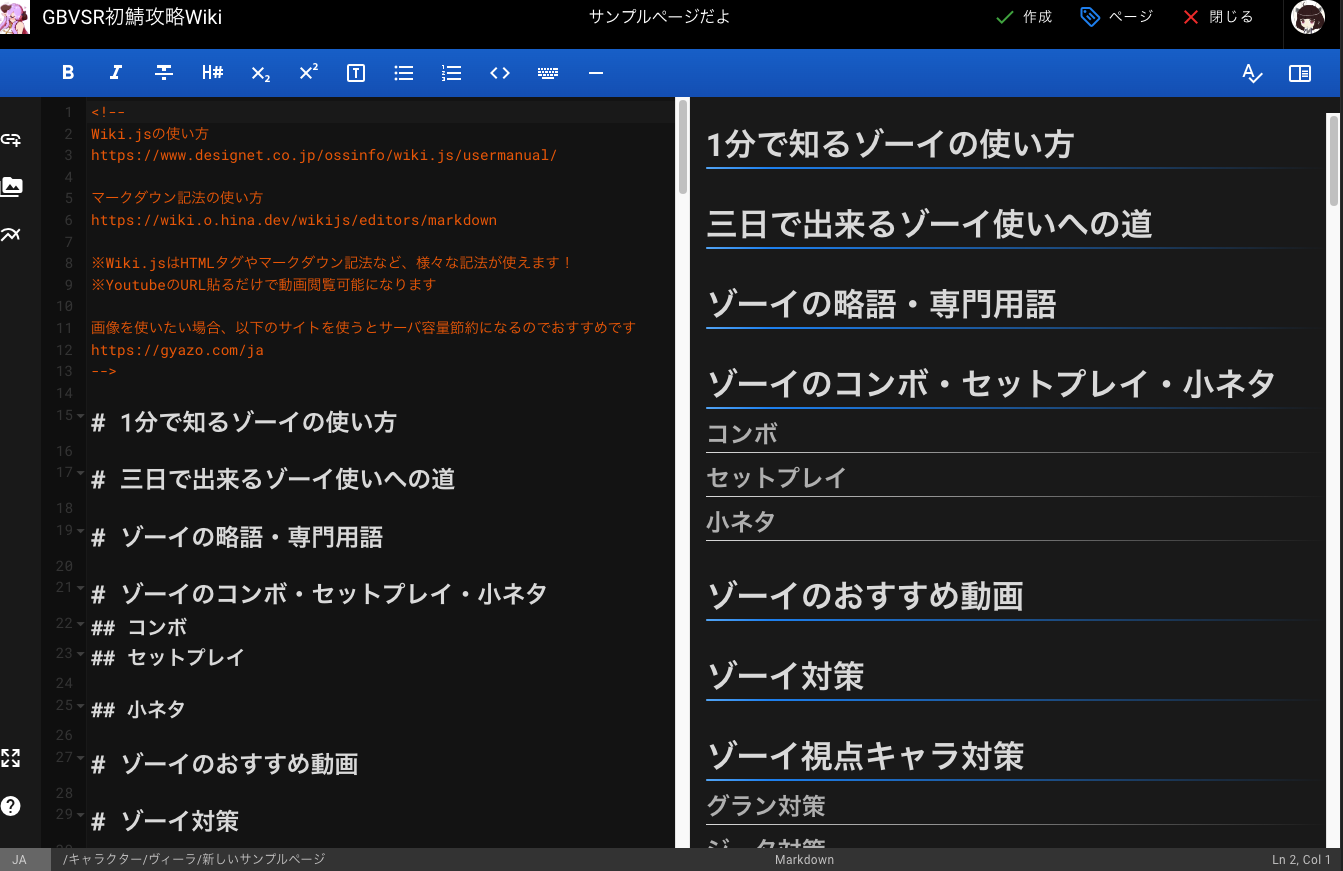Viewport: 1343px width, 871px height.
Task: Collapse the heading fold at line 15
Action: click(79, 416)
